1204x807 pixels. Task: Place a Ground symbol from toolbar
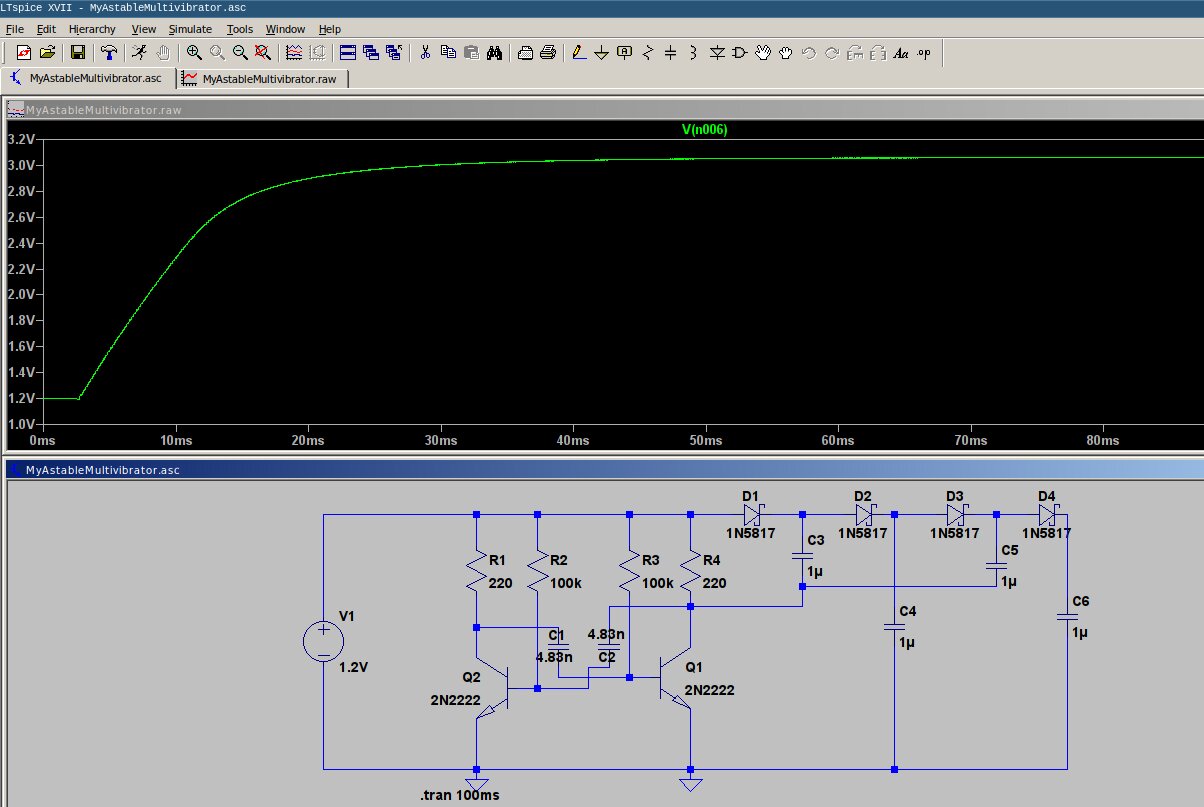tap(601, 53)
